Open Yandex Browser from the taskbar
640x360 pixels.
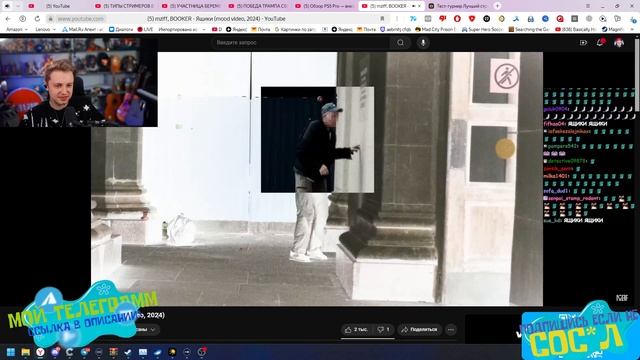click(40, 352)
